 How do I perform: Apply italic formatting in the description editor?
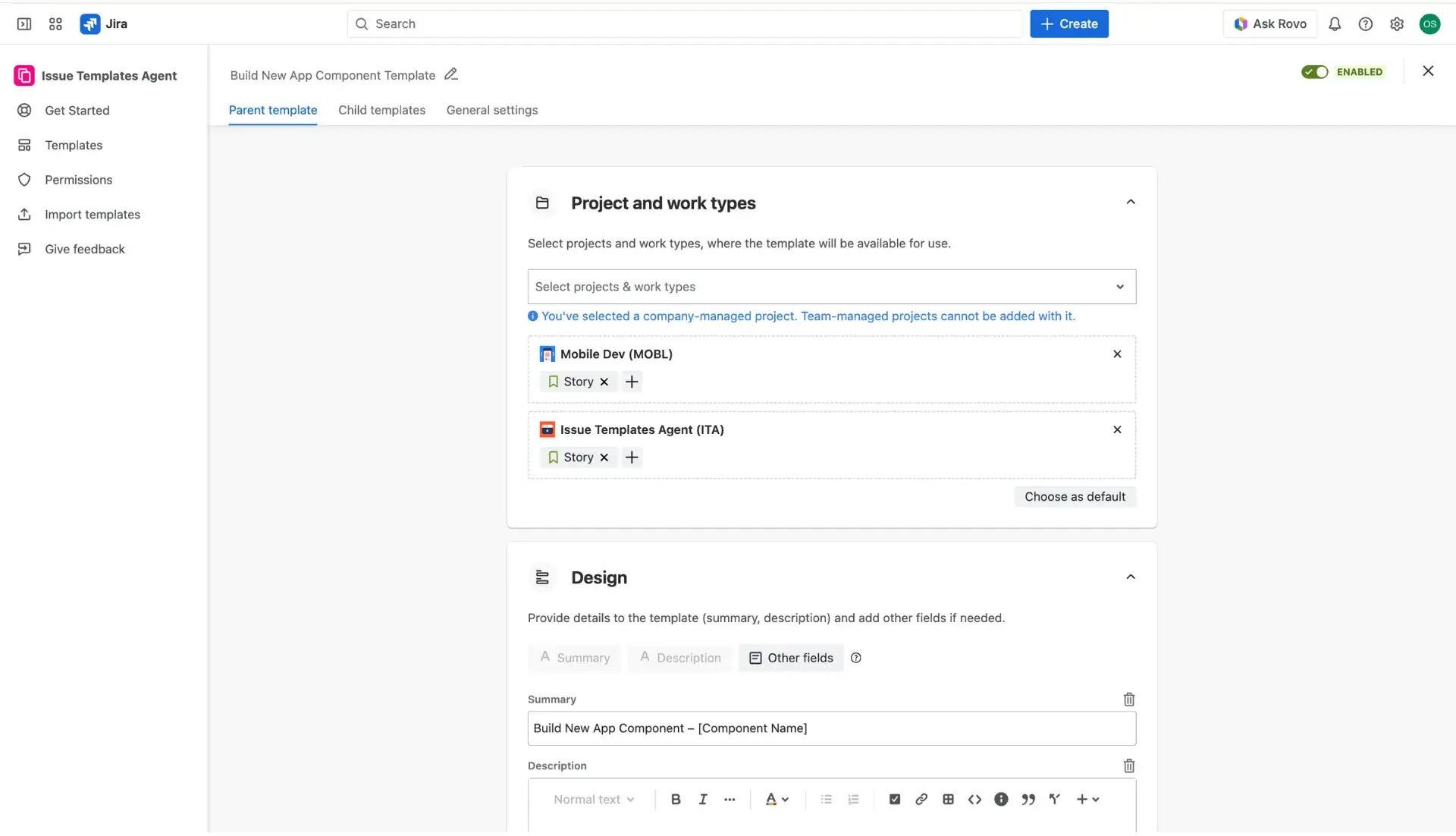tap(702, 799)
